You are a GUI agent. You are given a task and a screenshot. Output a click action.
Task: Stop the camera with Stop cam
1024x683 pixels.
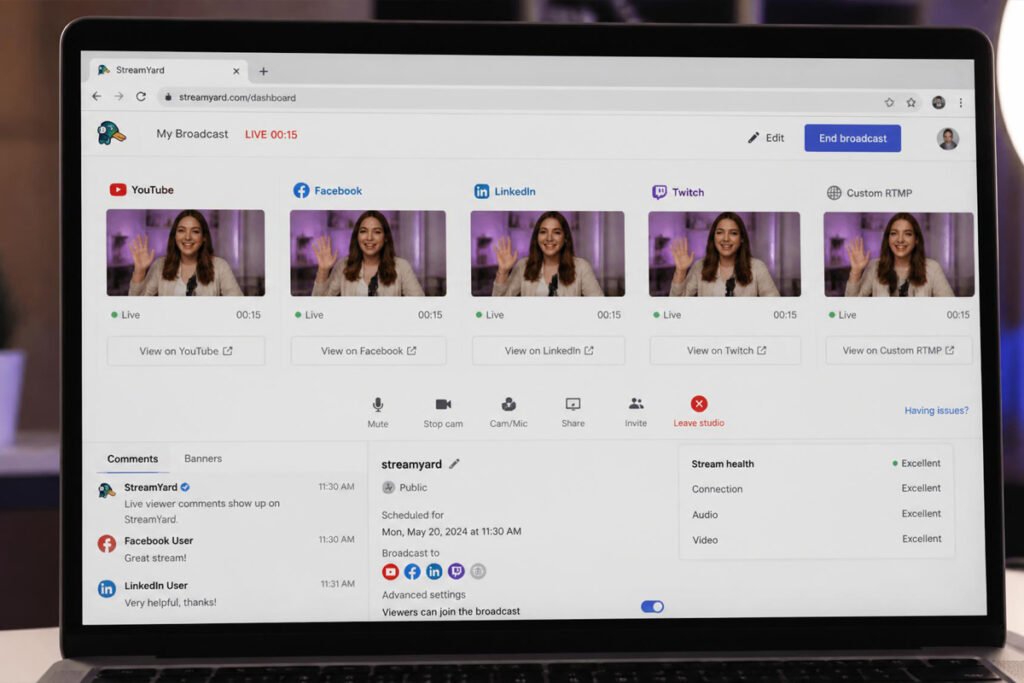(x=443, y=412)
